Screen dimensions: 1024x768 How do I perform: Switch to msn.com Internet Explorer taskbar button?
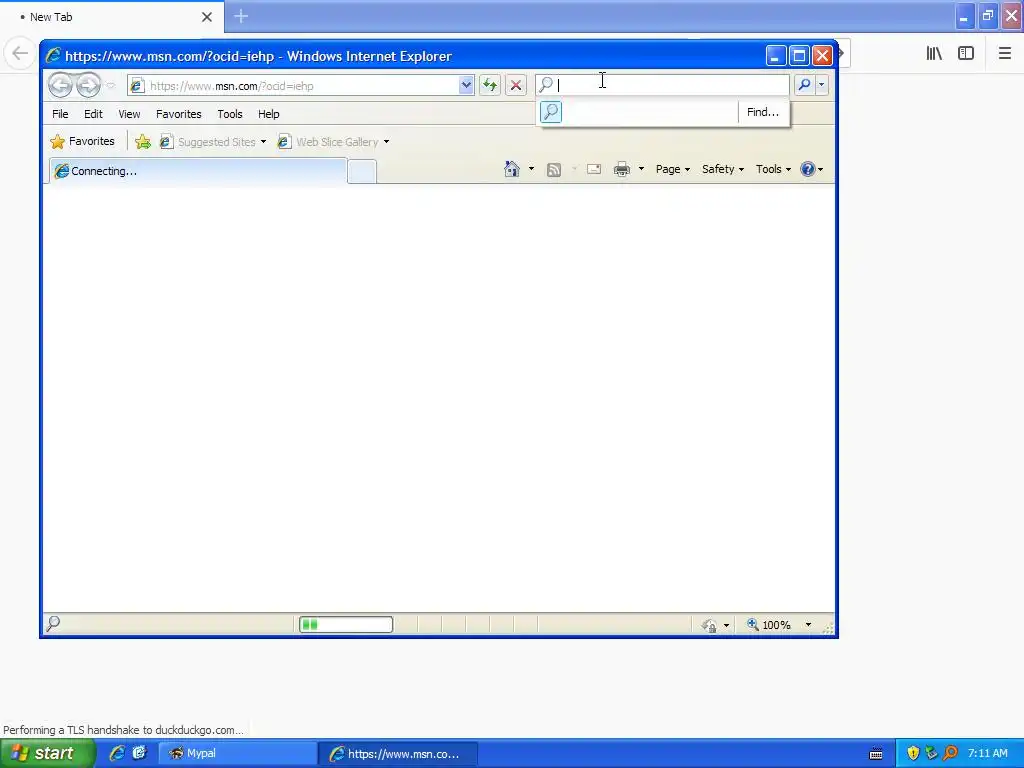398,754
